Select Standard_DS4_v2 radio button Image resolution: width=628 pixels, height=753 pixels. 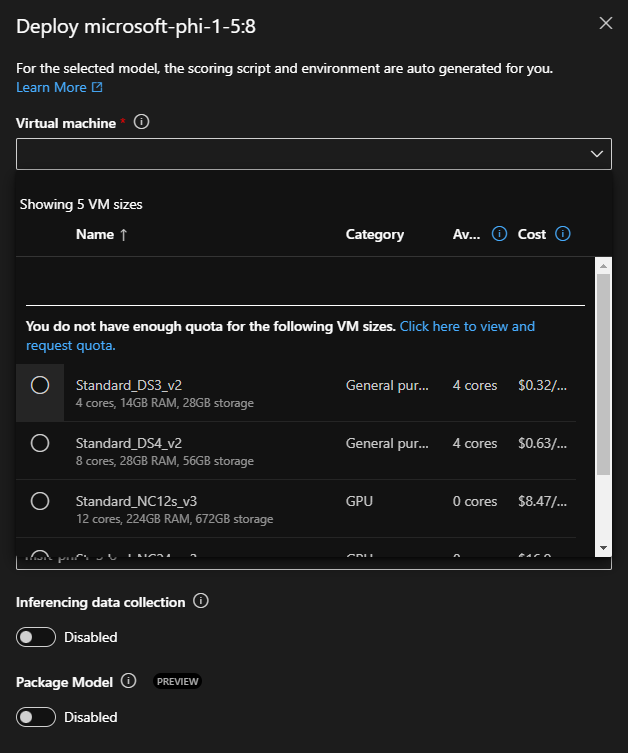(x=40, y=443)
